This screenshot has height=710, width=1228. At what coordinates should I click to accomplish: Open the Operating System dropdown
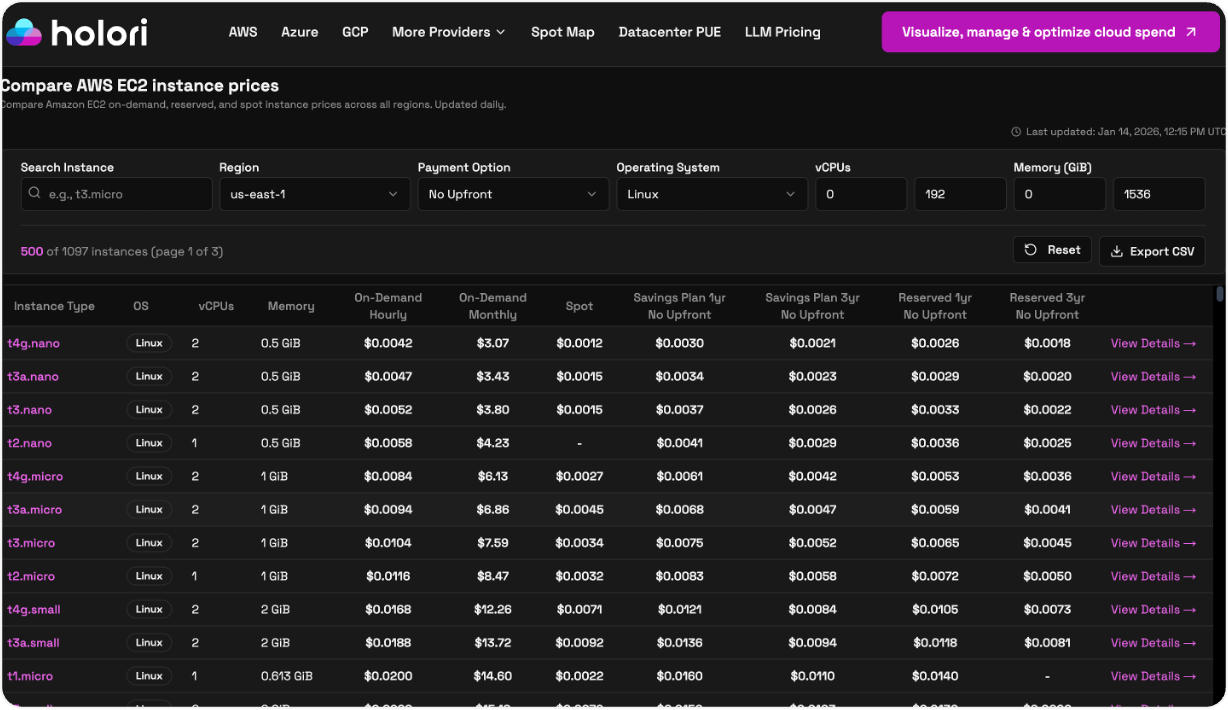[x=711, y=193]
